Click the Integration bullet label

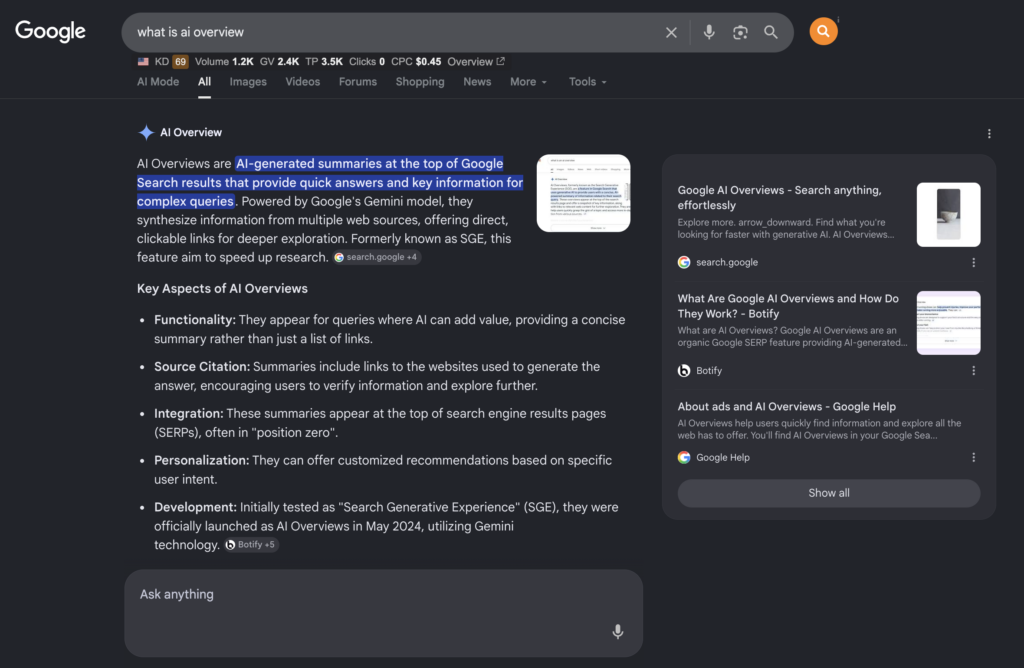coord(189,414)
